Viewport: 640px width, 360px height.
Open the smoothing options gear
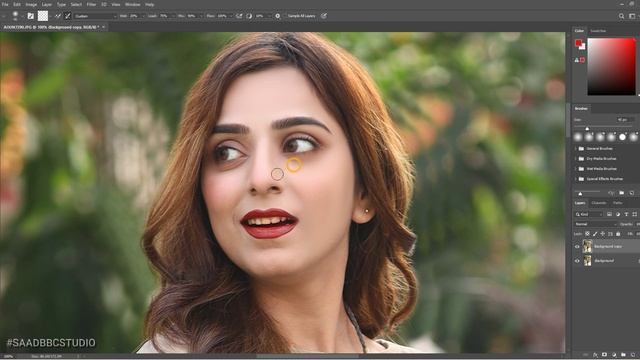[x=278, y=16]
